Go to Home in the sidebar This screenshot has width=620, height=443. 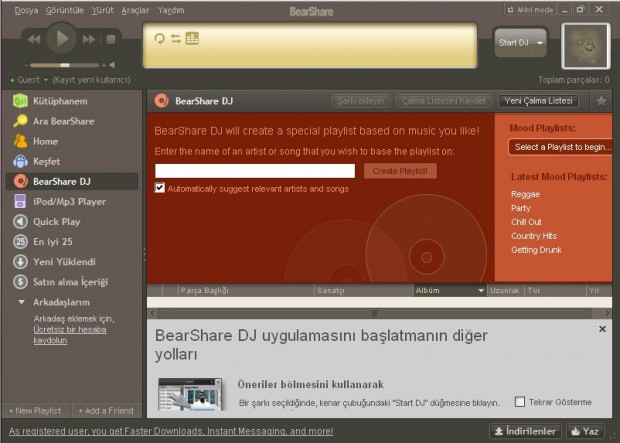tap(72, 142)
